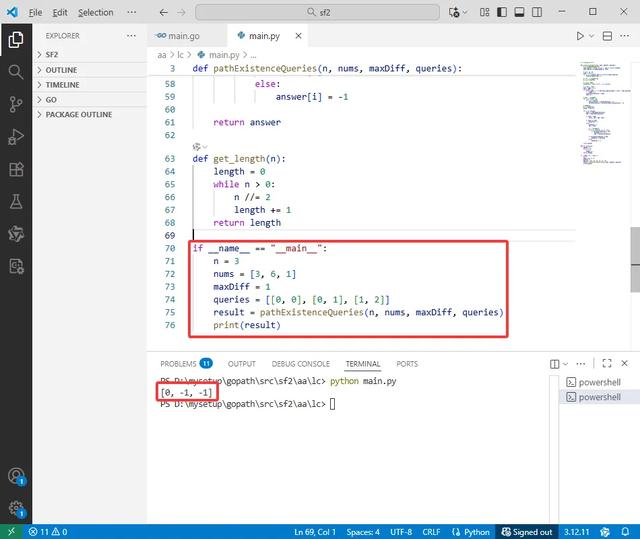Open the Run and Debug view

tap(16, 137)
